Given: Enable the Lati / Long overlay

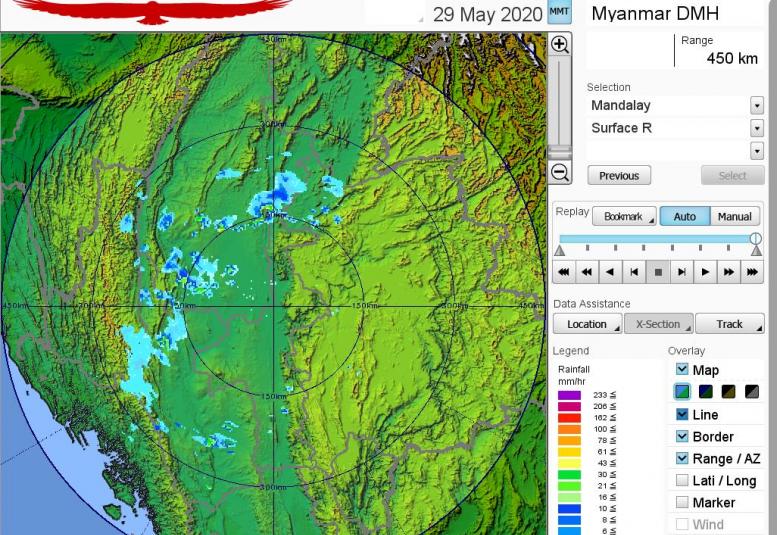Looking at the screenshot, I should coord(682,481).
